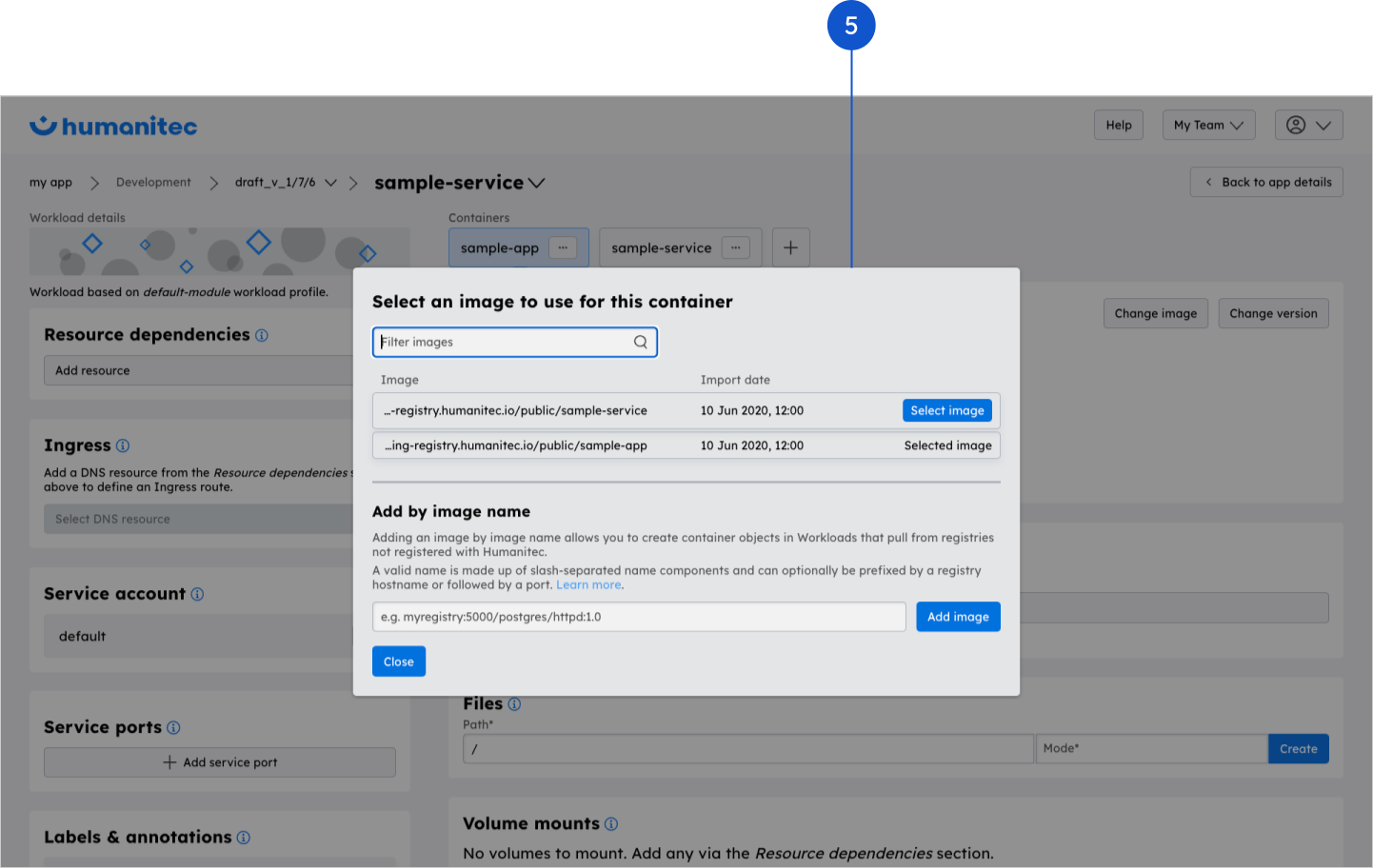The image size is (1373, 868).
Task: Expand the sample-service workload dropdown
Action: [536, 183]
